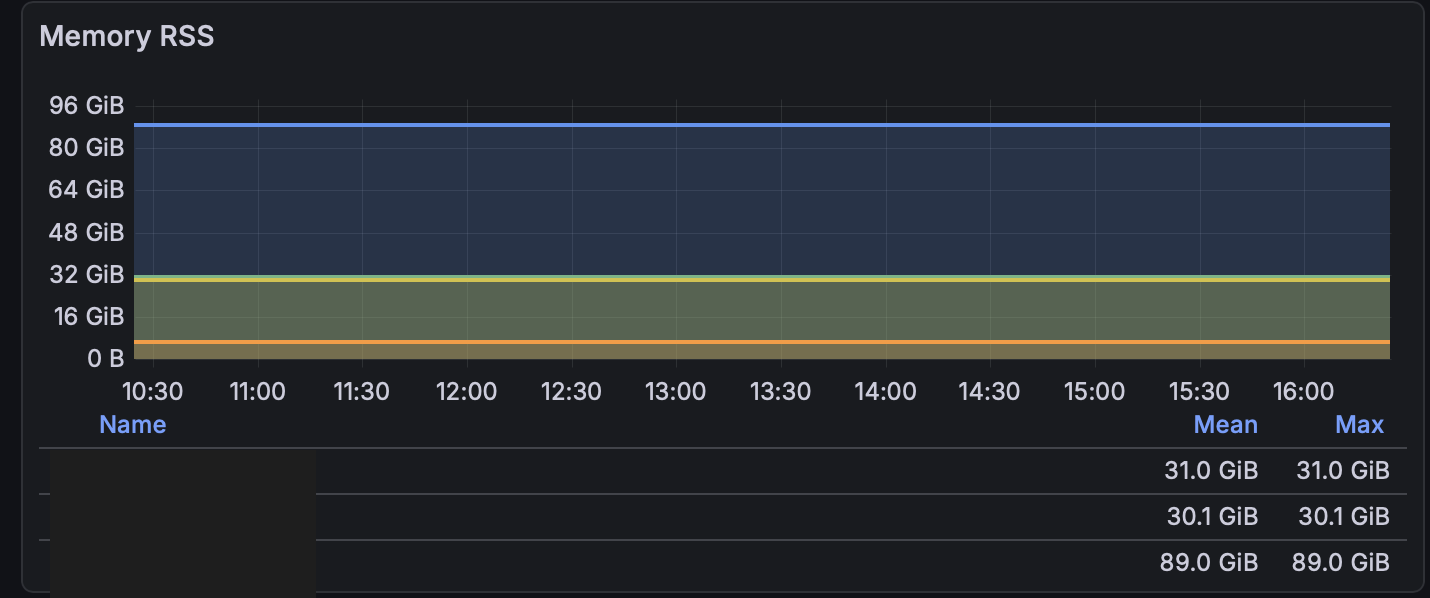Select the legend row showing 30.1 GiB mean
Screen dimensions: 1430x598
(x=700, y=516)
